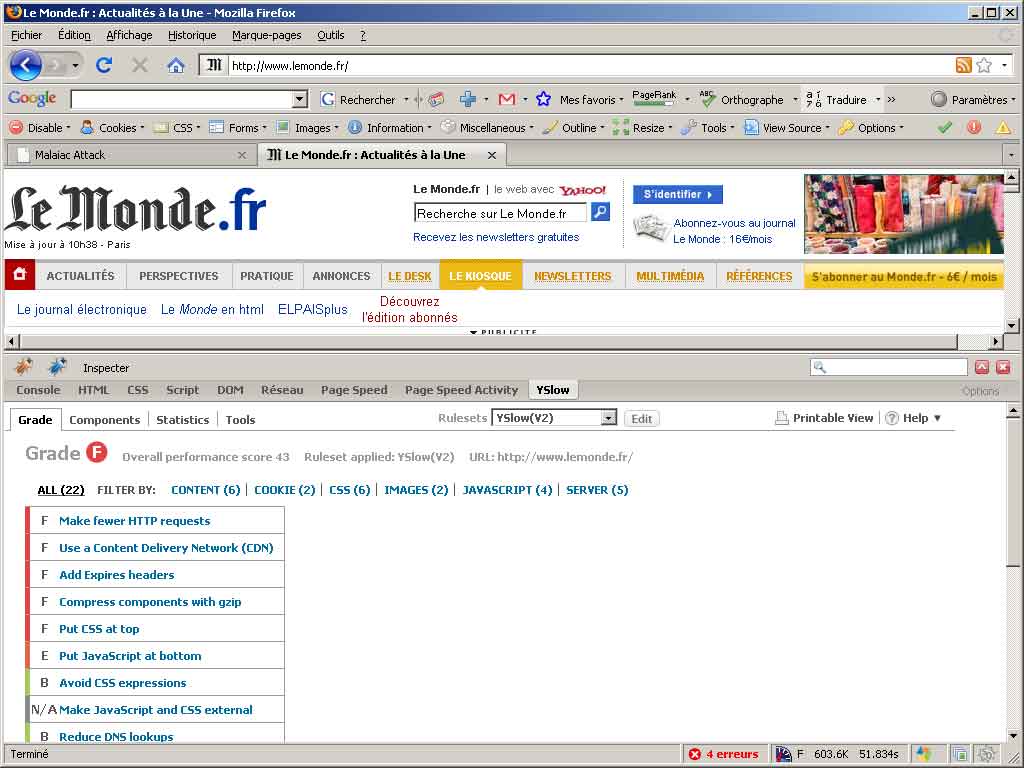Go back with the blue Back arrow
Viewport: 1024px width, 768px height.
[25, 65]
